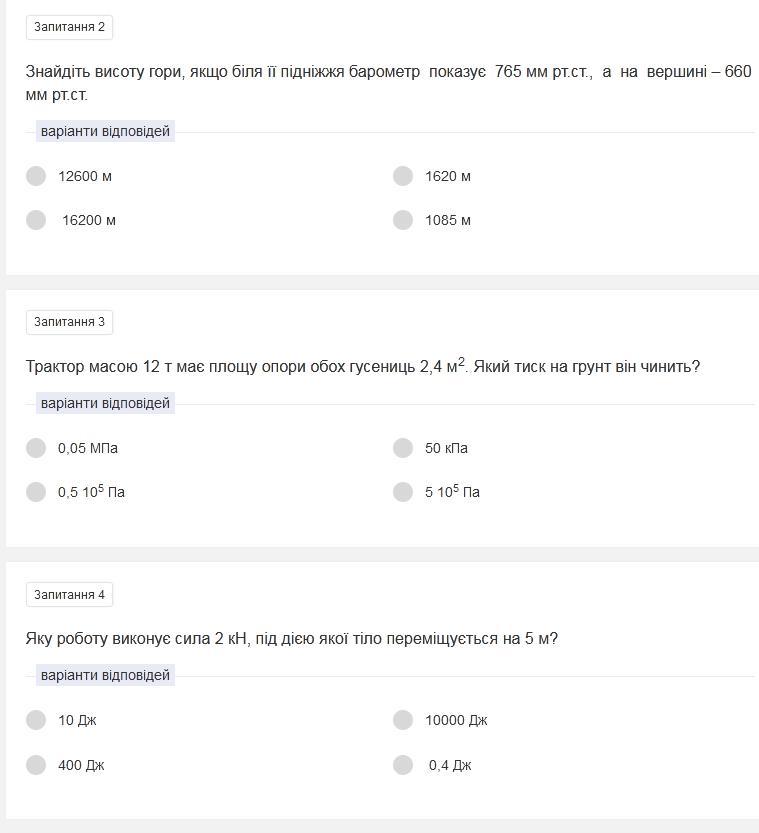
Task: Select the 12600 м answer option
Action: pos(36,176)
